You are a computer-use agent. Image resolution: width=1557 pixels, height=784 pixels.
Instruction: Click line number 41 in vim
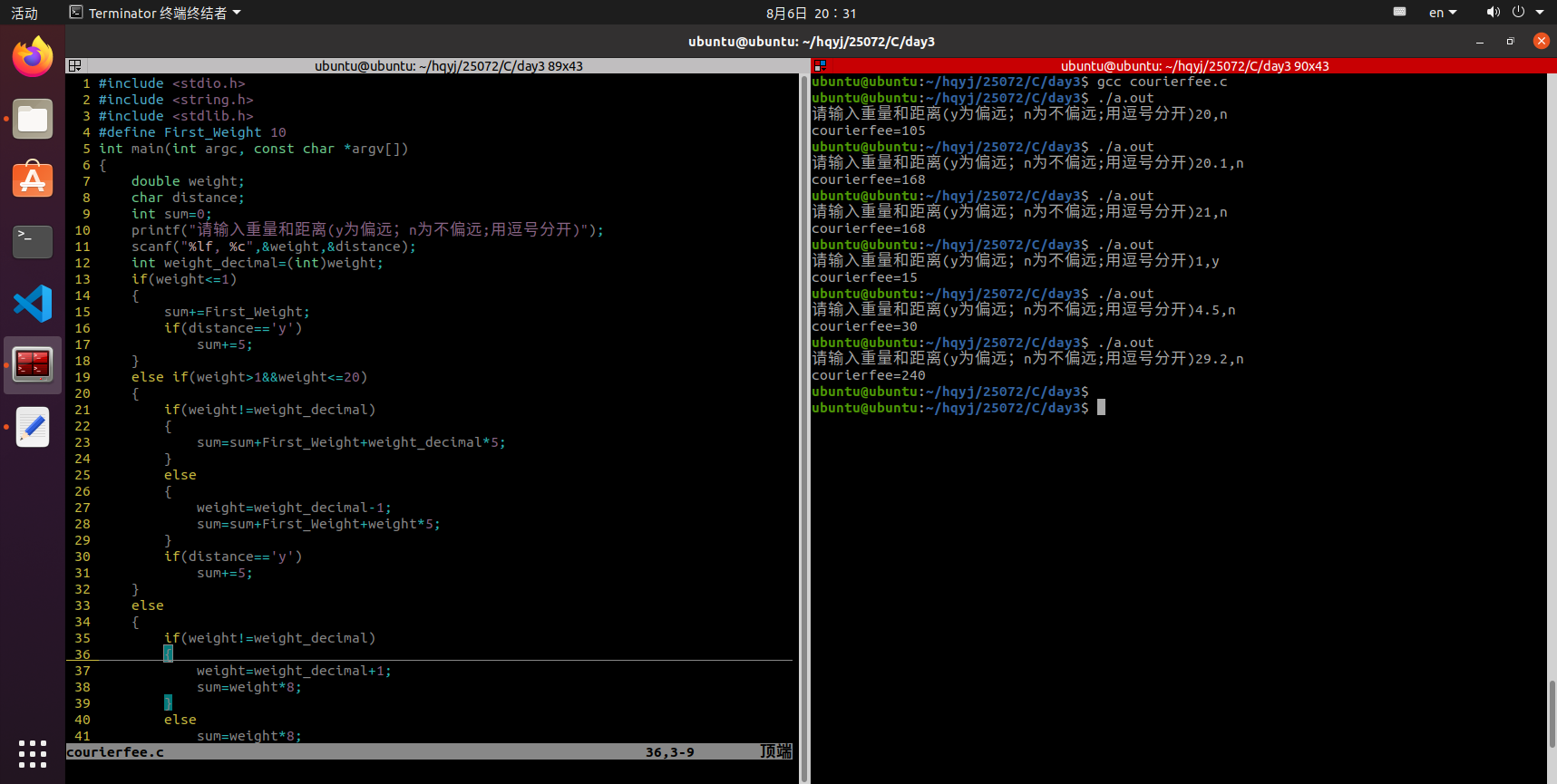click(x=83, y=736)
